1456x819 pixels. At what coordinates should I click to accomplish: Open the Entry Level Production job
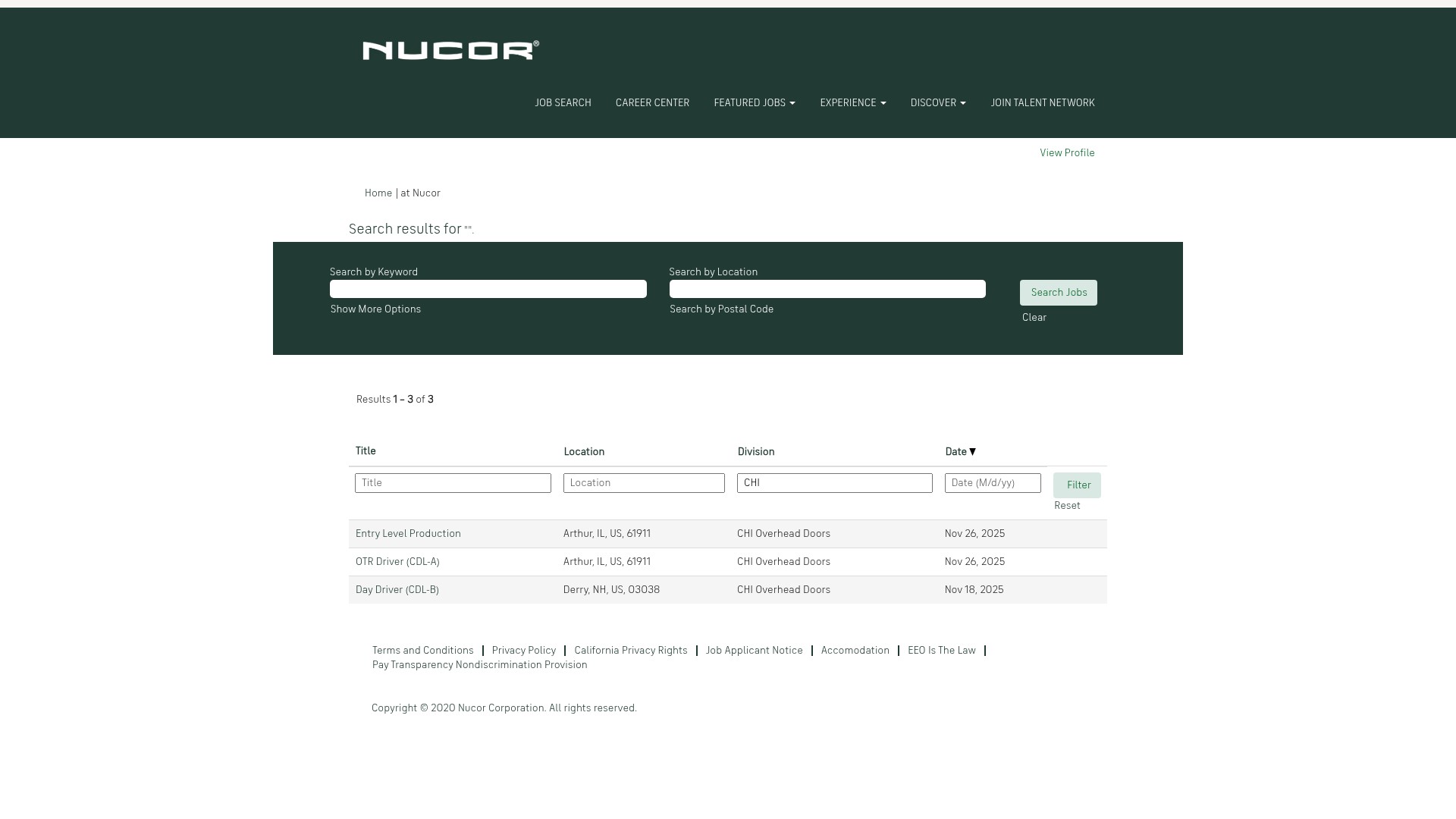[408, 534]
